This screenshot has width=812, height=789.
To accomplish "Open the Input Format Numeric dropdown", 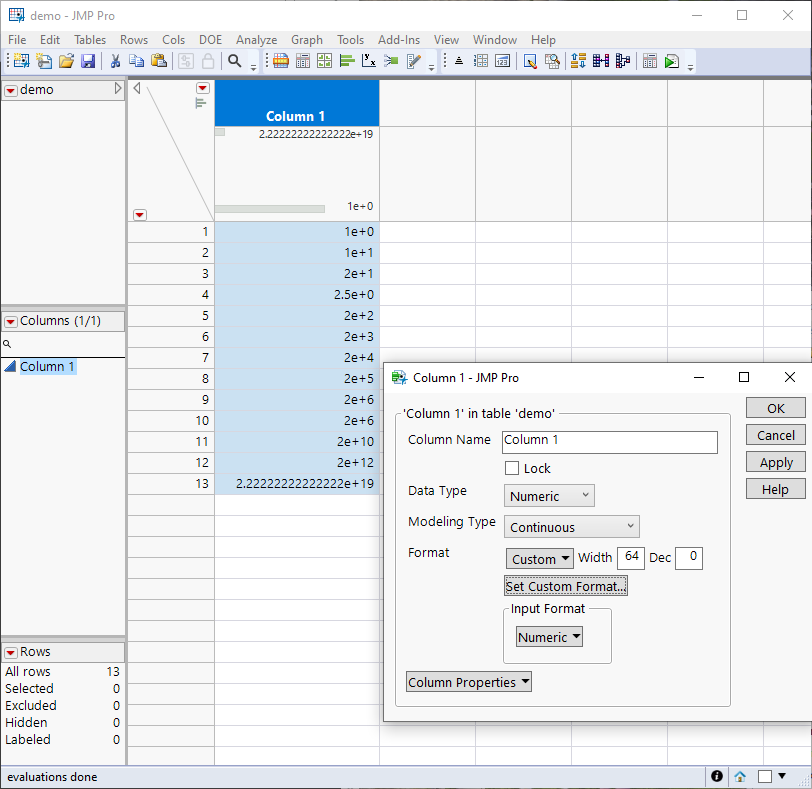I will pos(549,637).
